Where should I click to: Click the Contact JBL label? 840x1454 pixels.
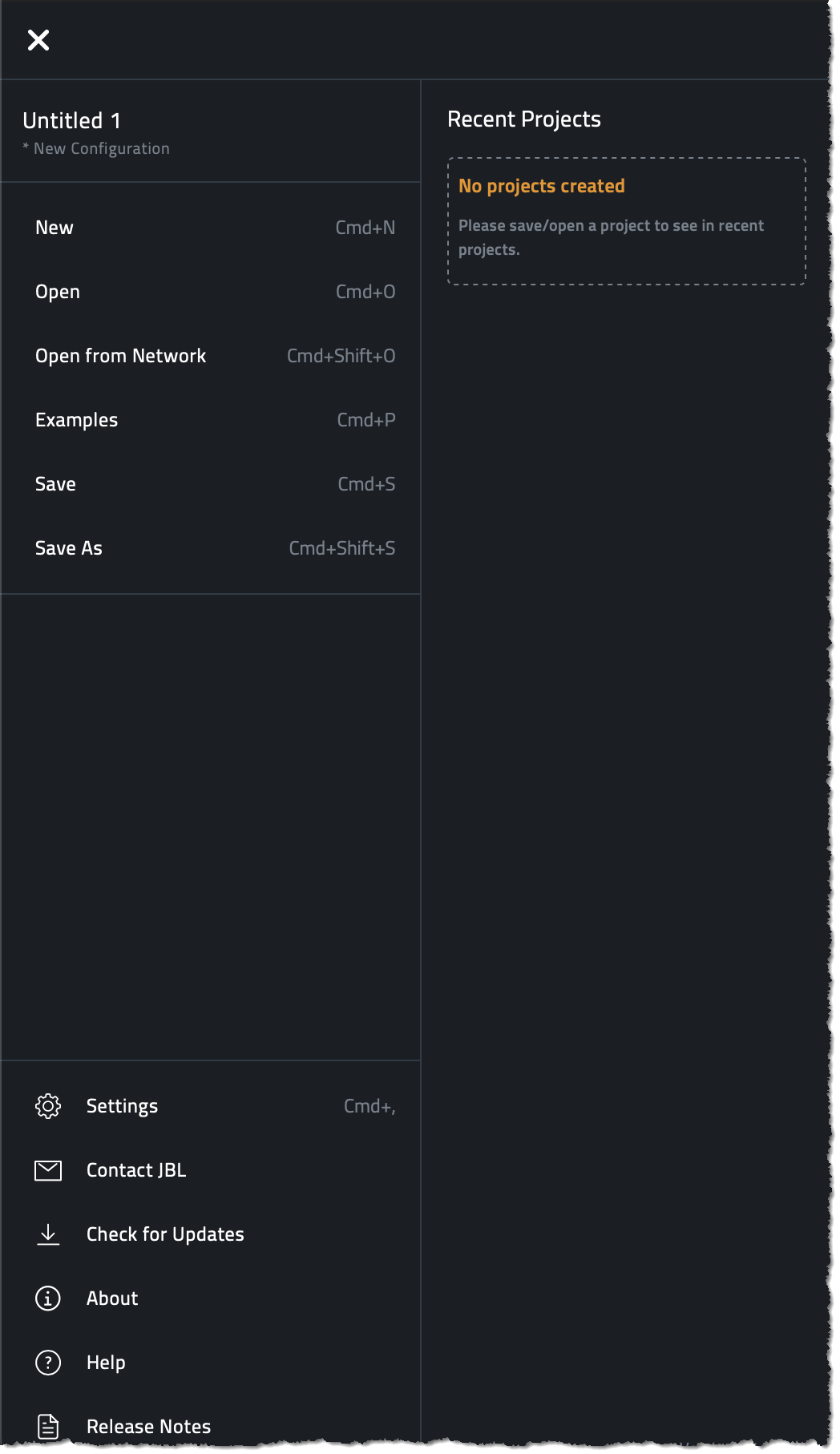(136, 1170)
